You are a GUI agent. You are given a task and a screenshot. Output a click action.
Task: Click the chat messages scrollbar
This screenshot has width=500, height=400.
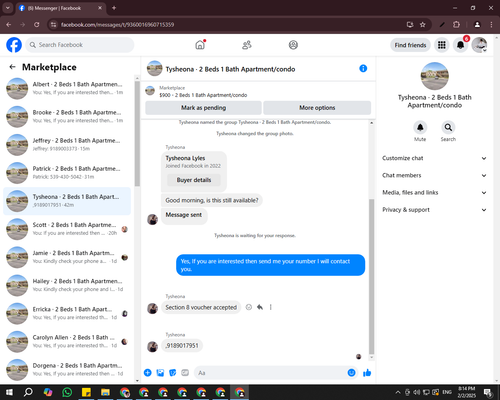point(371,277)
